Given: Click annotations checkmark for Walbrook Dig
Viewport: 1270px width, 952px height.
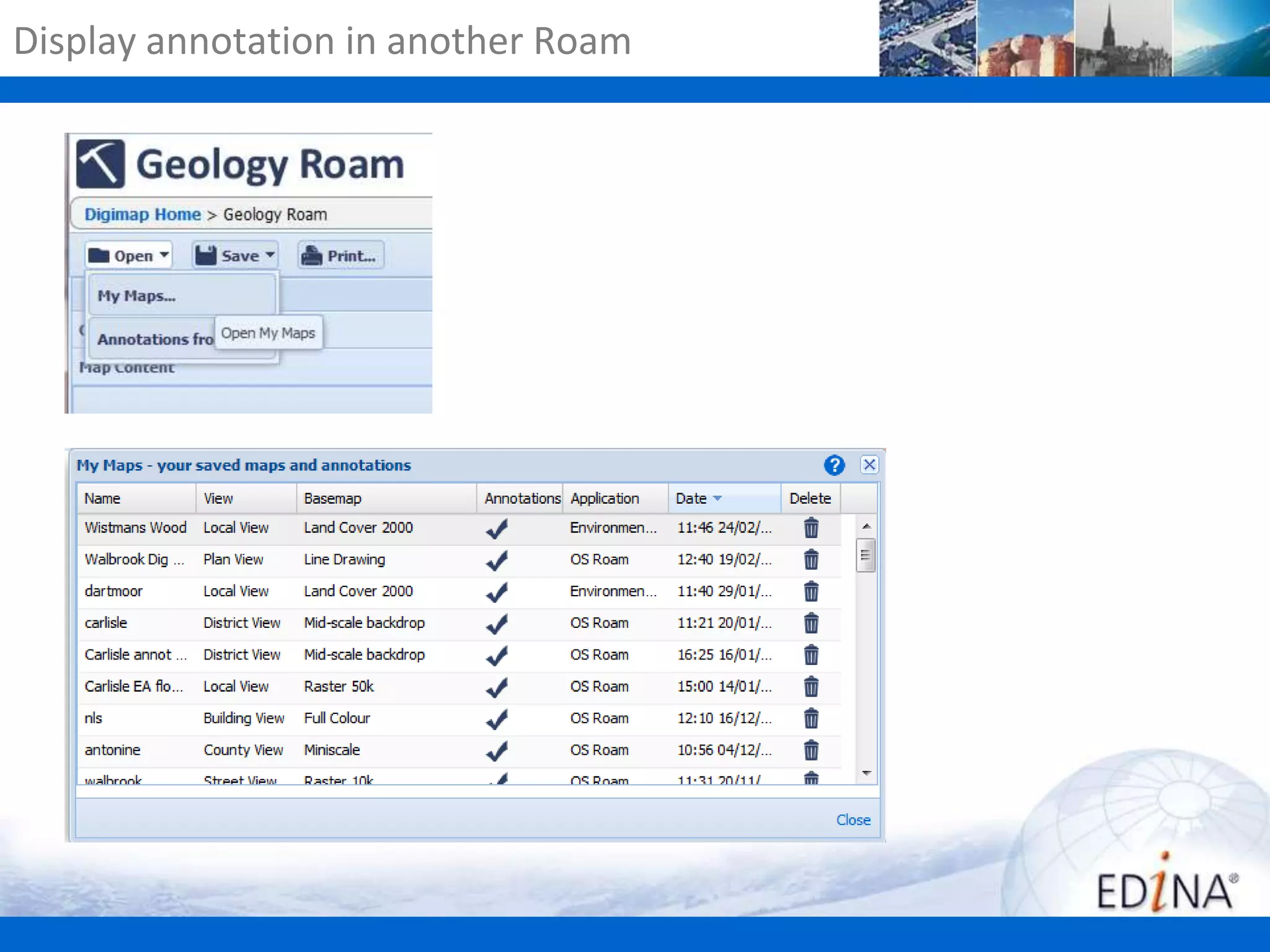Looking at the screenshot, I should (x=497, y=560).
